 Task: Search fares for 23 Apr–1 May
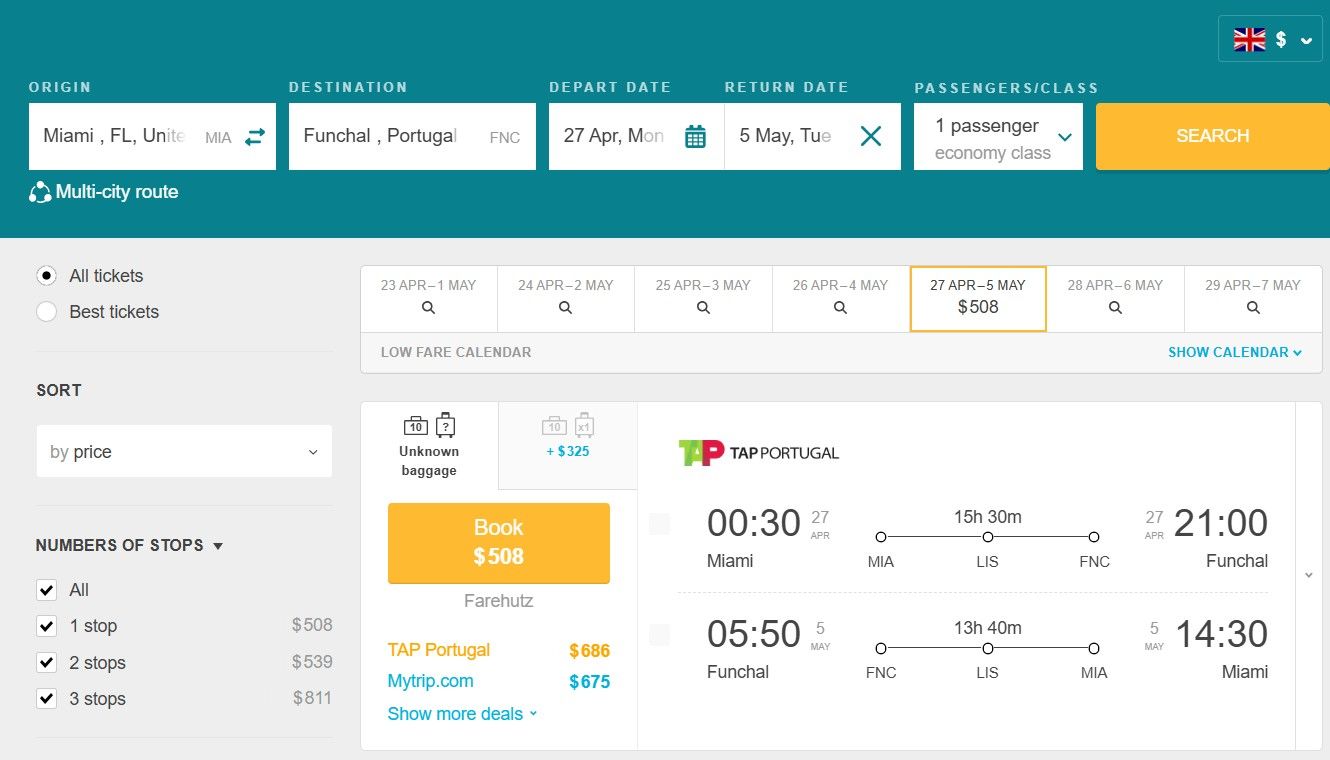click(428, 308)
